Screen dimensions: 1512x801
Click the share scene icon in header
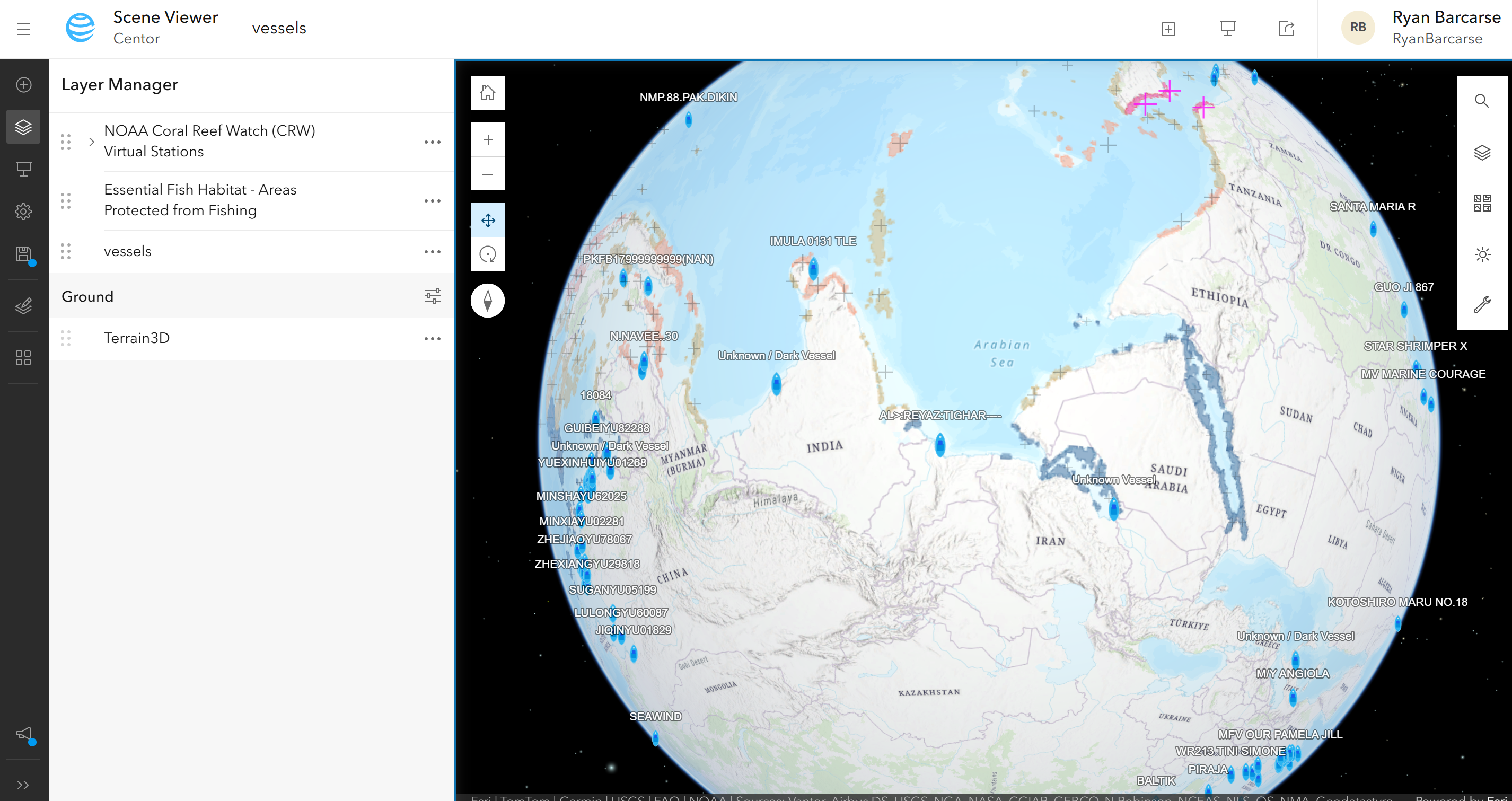tap(1286, 28)
